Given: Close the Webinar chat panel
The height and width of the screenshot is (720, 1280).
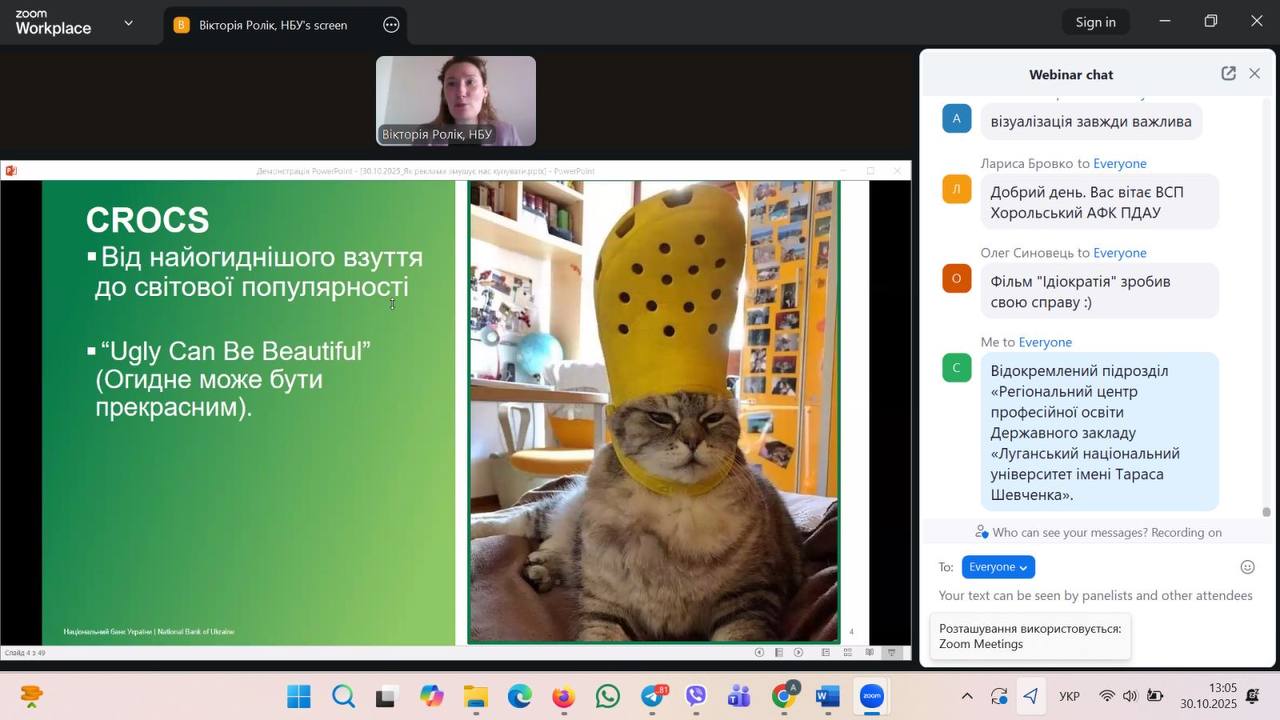Looking at the screenshot, I should pos(1254,74).
